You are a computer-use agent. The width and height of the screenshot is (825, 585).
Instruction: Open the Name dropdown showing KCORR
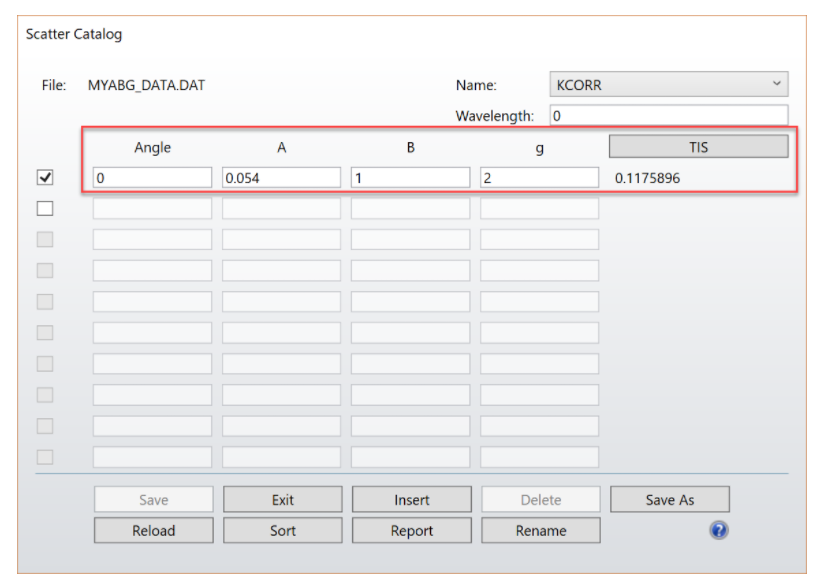coord(668,85)
